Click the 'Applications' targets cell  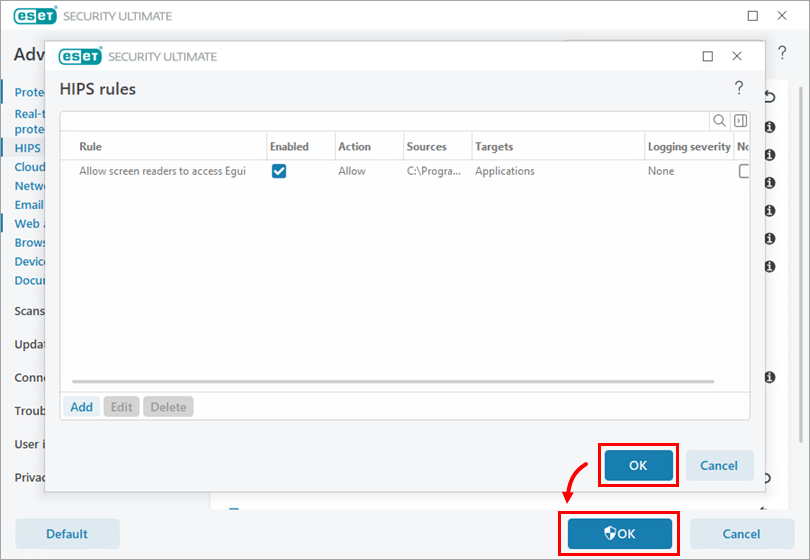coord(505,171)
